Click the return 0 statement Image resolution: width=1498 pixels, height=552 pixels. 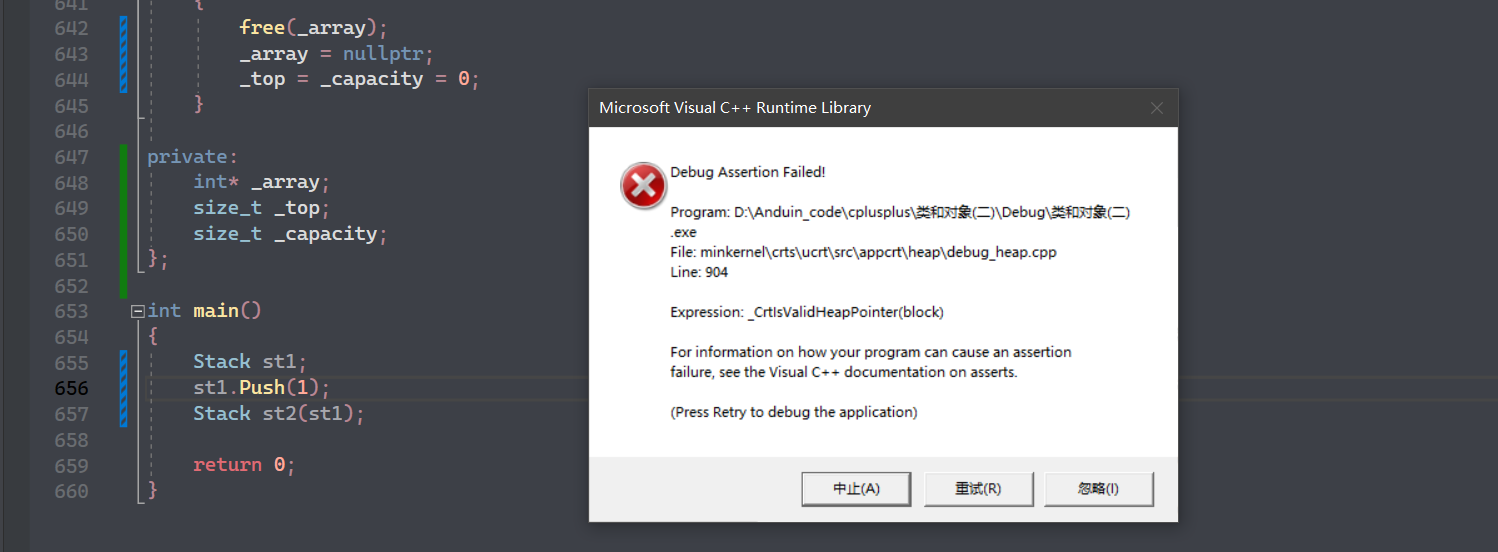(244, 465)
